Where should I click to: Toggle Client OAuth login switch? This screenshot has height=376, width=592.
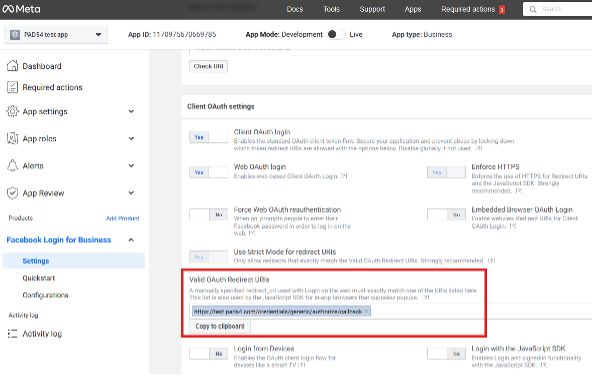tap(208, 137)
